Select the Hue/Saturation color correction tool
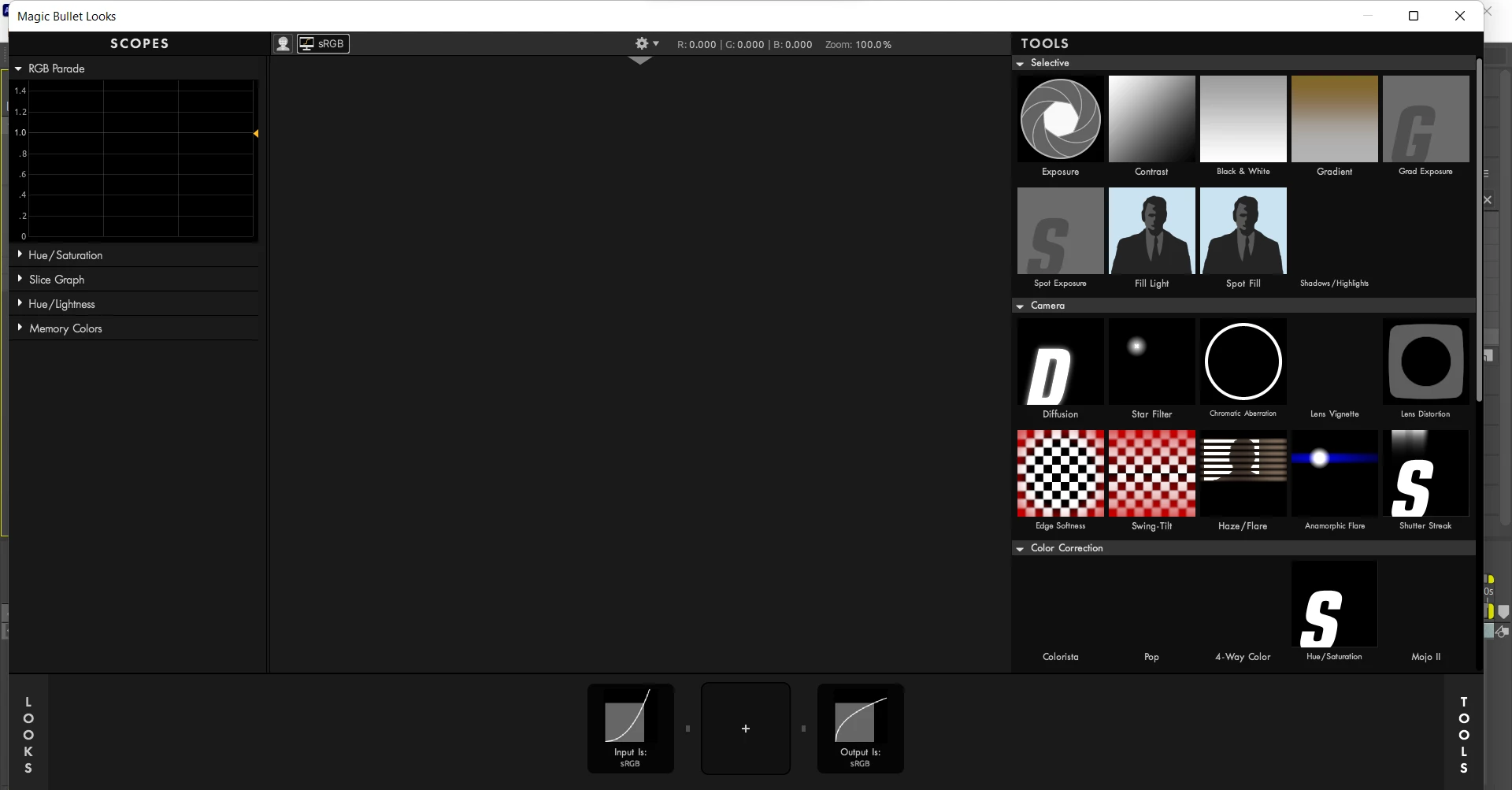 tap(1334, 611)
